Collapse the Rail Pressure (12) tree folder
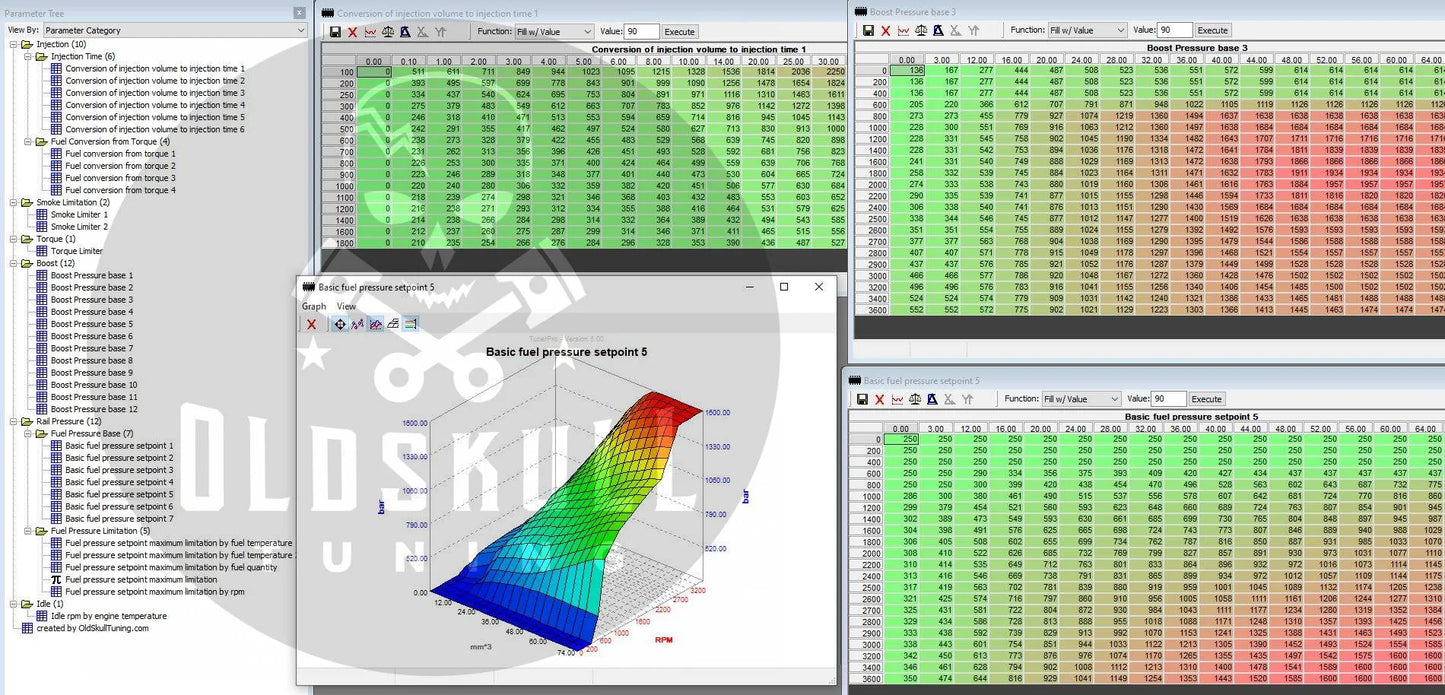The width and height of the screenshot is (1445, 695). pyautogui.click(x=14, y=422)
